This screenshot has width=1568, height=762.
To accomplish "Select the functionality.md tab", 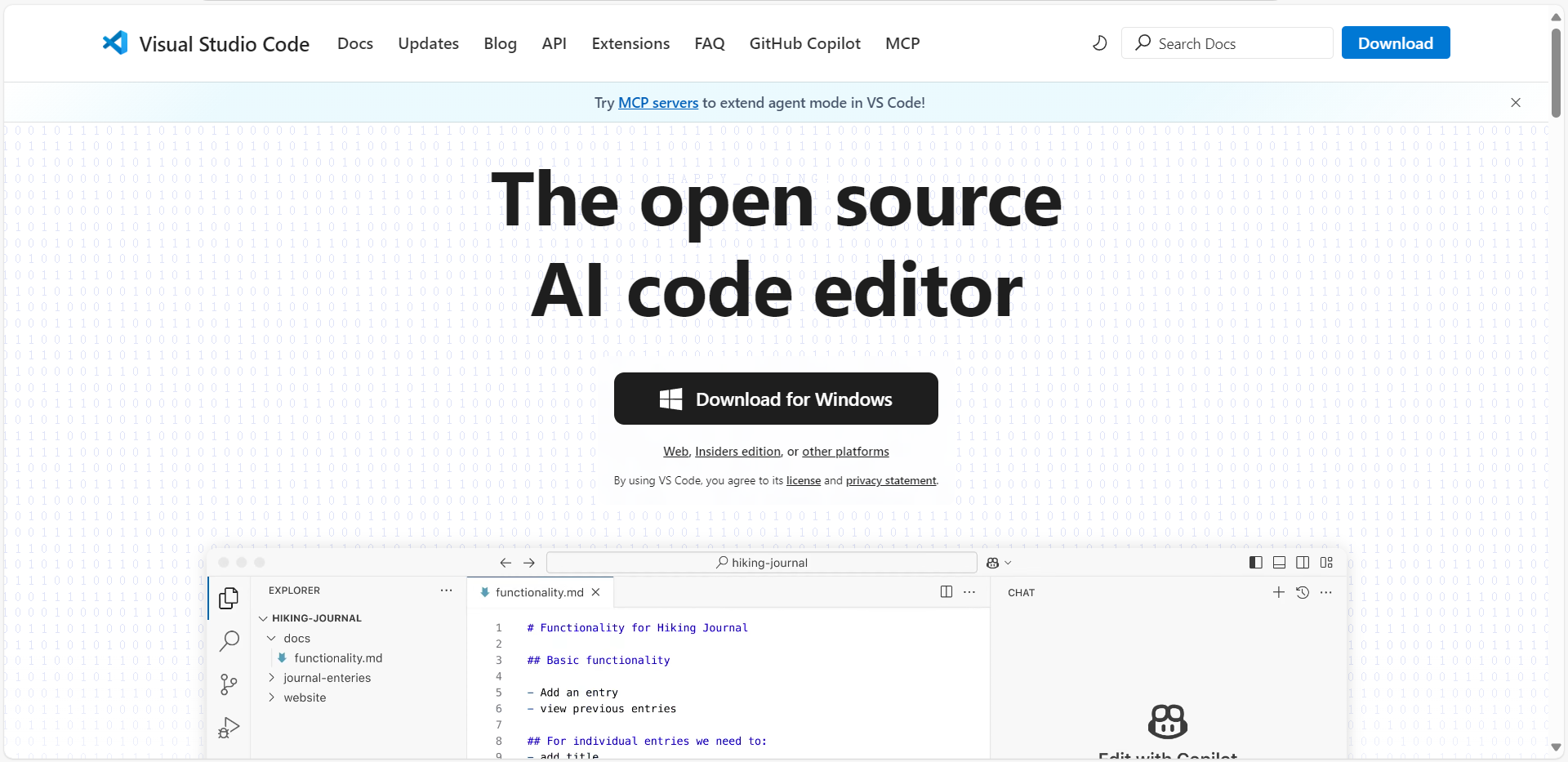I will pos(539,592).
